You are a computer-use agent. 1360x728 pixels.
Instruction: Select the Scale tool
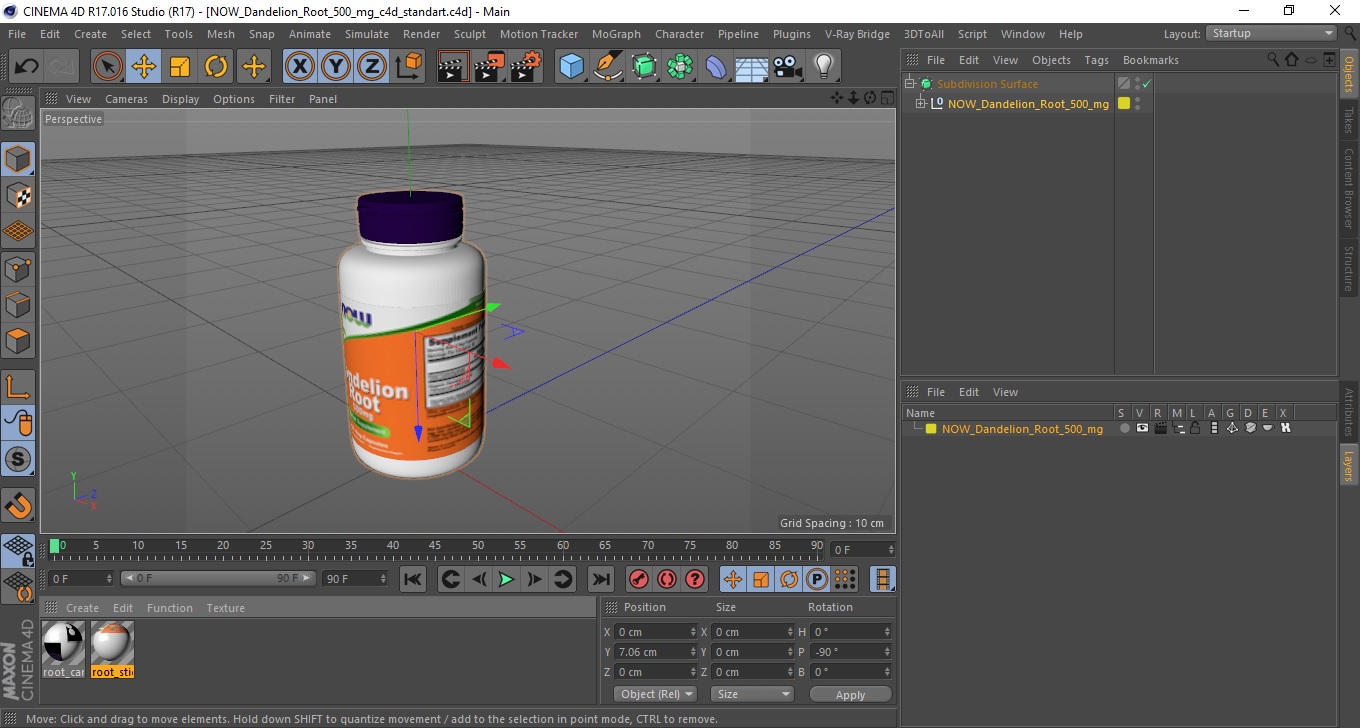coord(180,67)
